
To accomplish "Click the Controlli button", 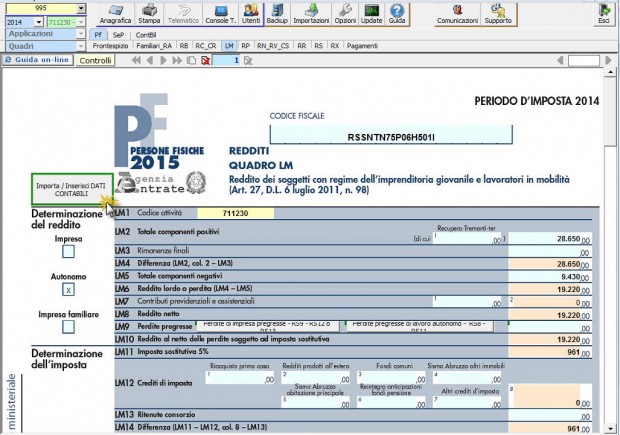I will click(95, 61).
